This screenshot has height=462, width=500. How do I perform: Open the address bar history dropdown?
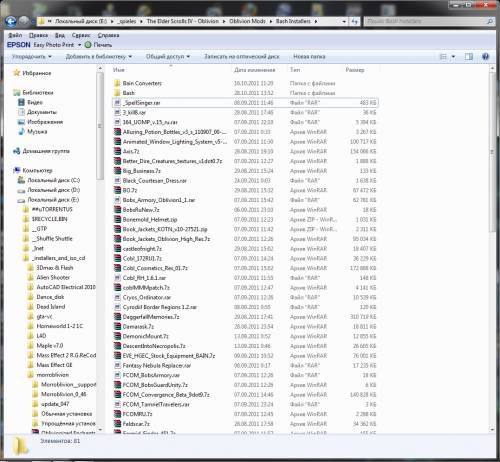point(344,21)
